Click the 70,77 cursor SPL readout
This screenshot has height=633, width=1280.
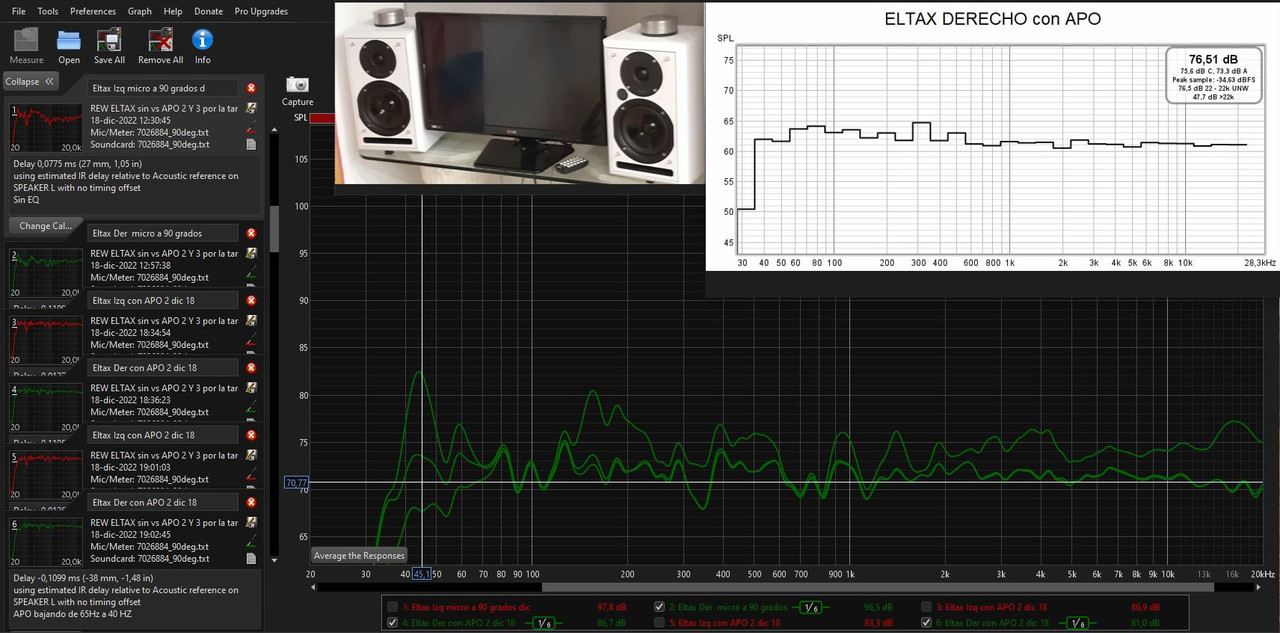297,482
